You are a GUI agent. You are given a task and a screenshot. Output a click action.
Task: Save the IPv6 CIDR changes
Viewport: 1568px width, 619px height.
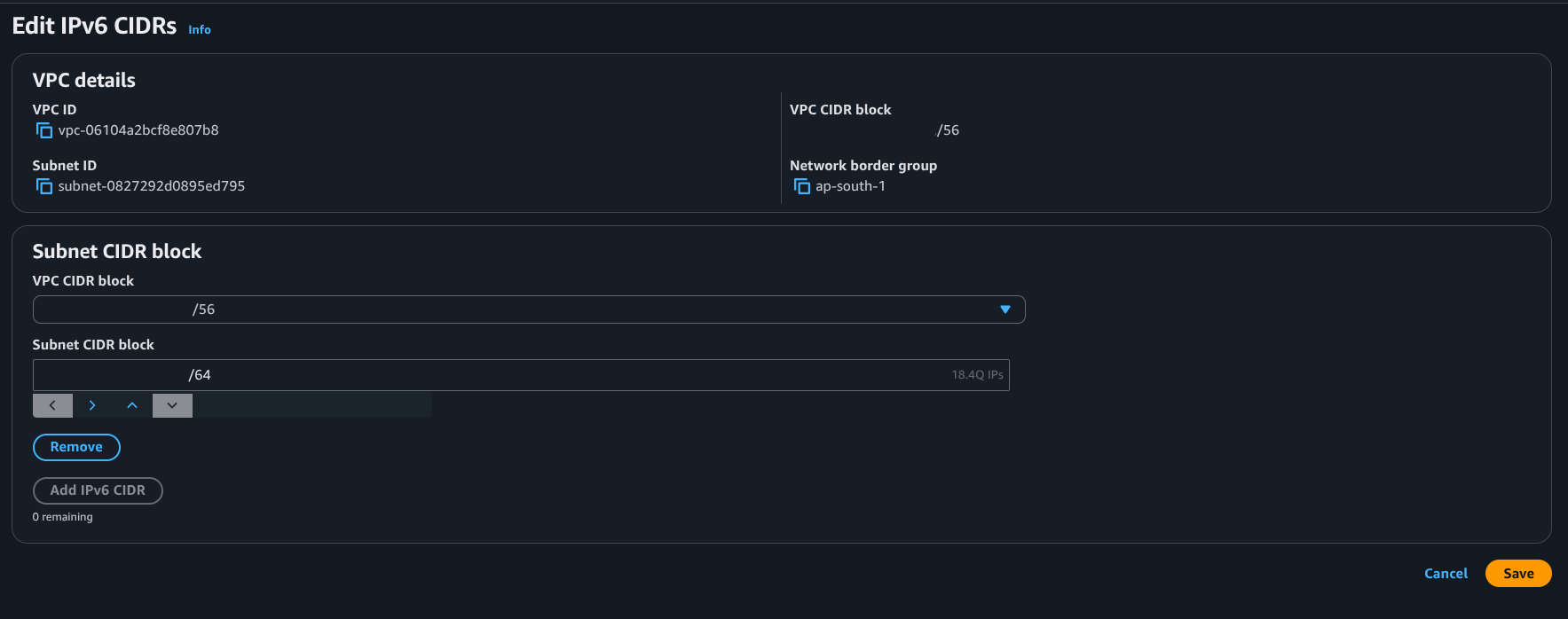pyautogui.click(x=1518, y=574)
